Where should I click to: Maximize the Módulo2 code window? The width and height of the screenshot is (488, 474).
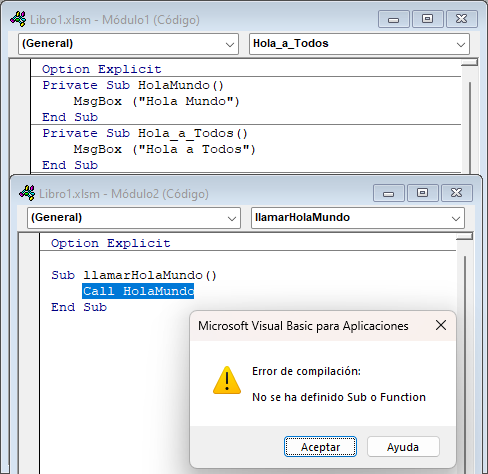[423, 193]
